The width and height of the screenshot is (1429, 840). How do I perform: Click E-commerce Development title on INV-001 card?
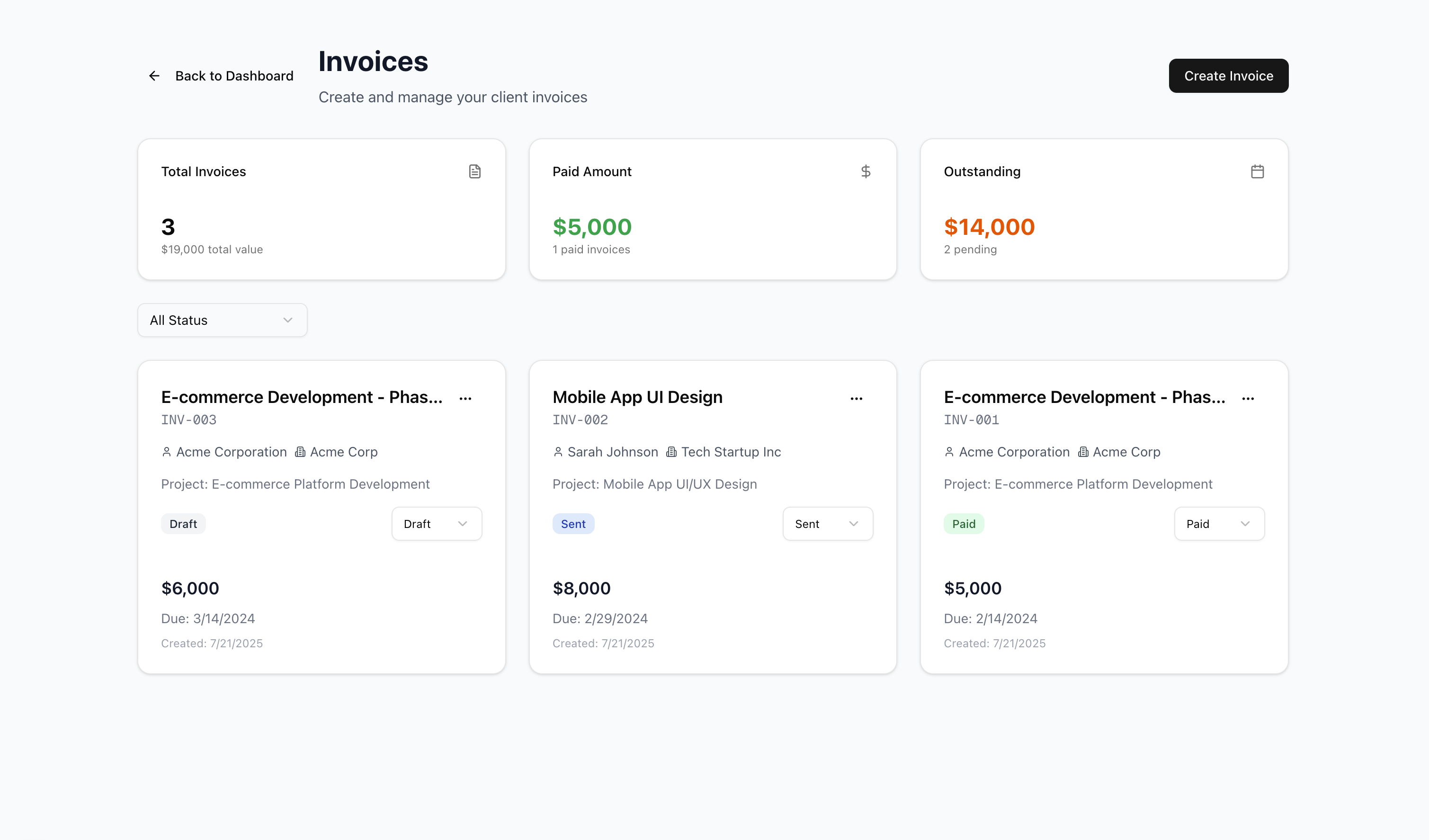click(1084, 397)
